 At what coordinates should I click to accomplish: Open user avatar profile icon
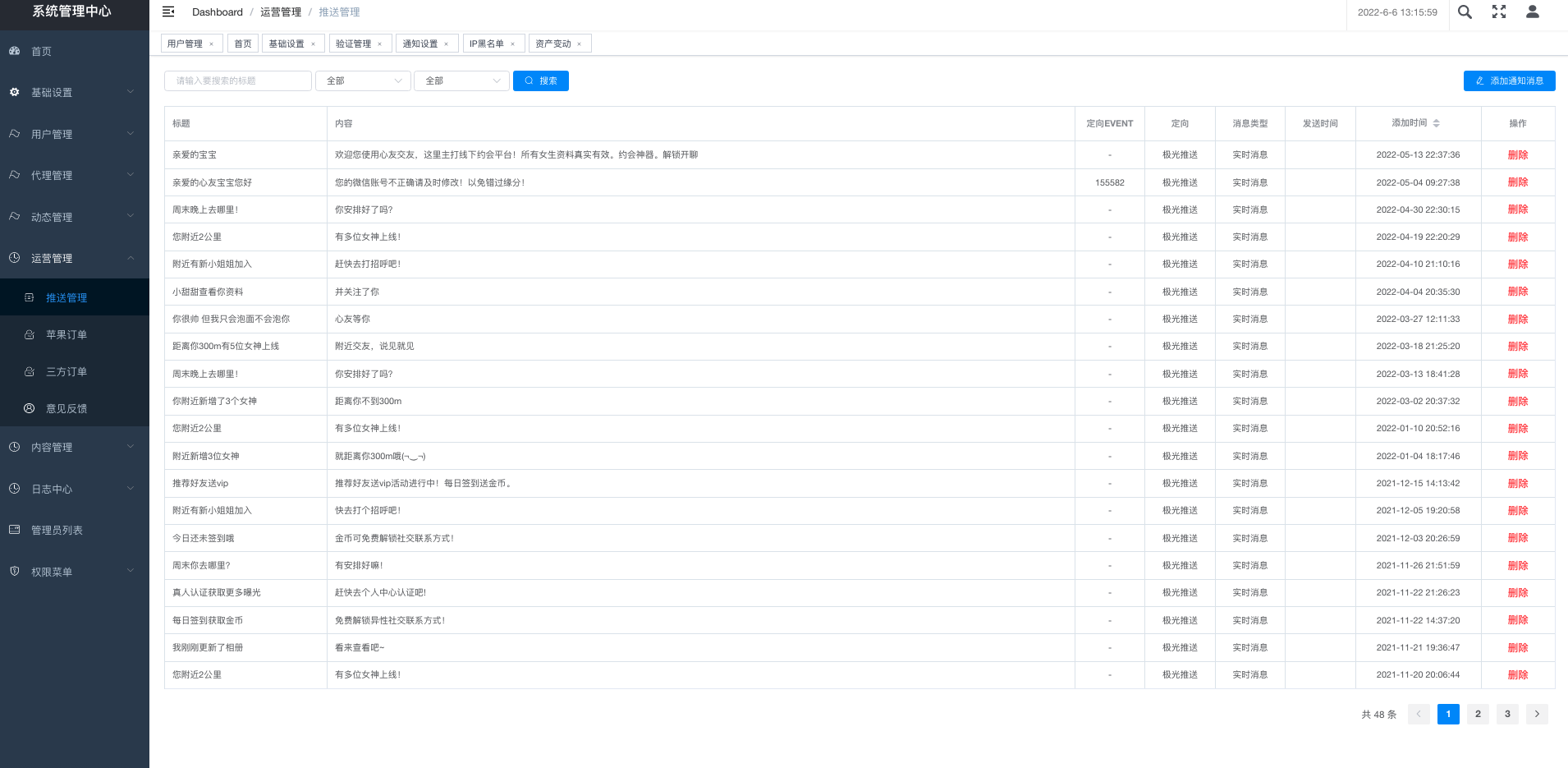(x=1533, y=11)
